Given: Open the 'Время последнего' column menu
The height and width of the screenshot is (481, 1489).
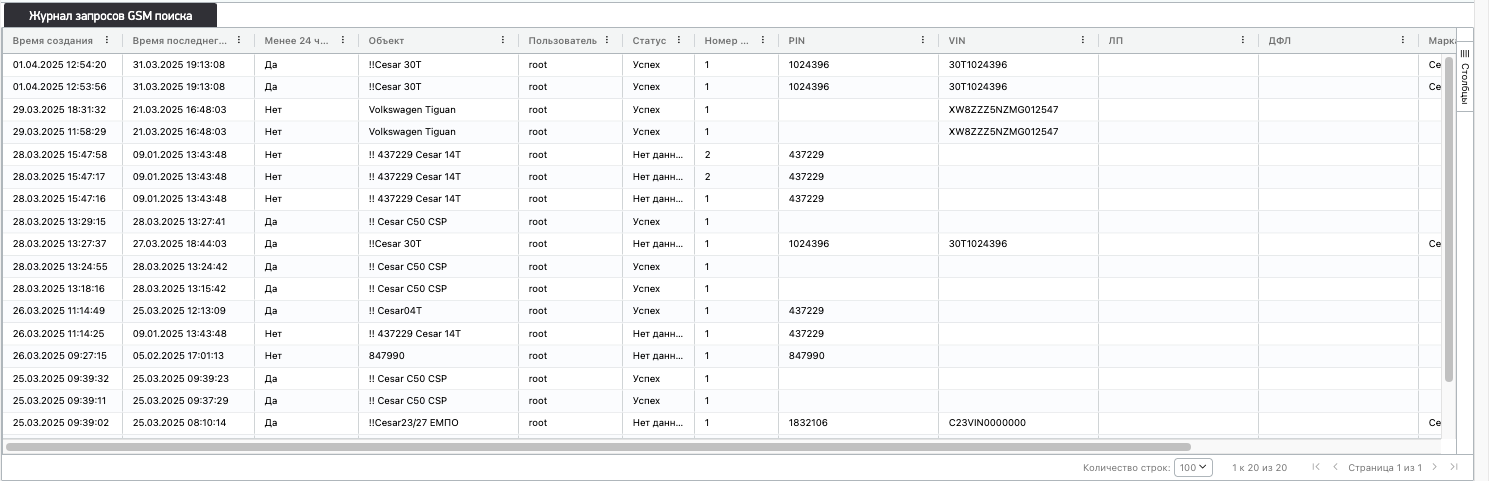Looking at the screenshot, I should click(x=238, y=40).
